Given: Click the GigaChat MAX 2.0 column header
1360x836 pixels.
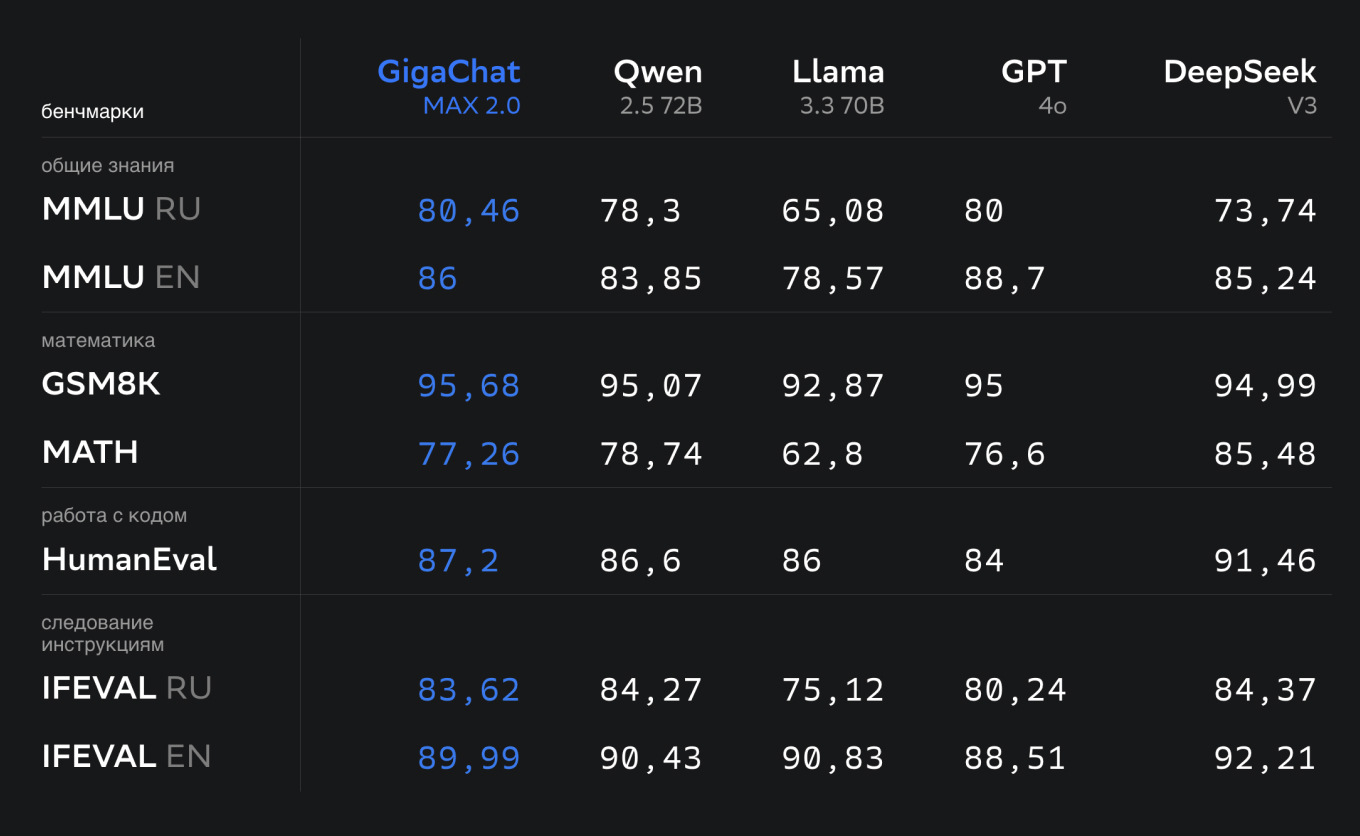Looking at the screenshot, I should (449, 86).
